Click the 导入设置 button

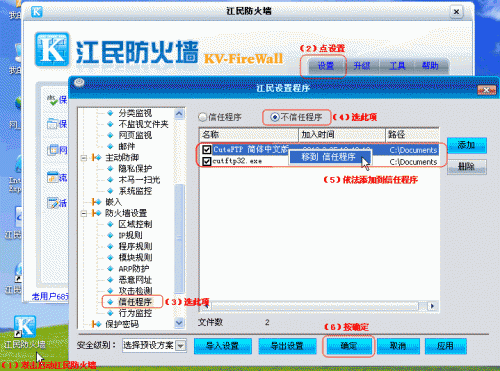pyautogui.click(x=222, y=346)
